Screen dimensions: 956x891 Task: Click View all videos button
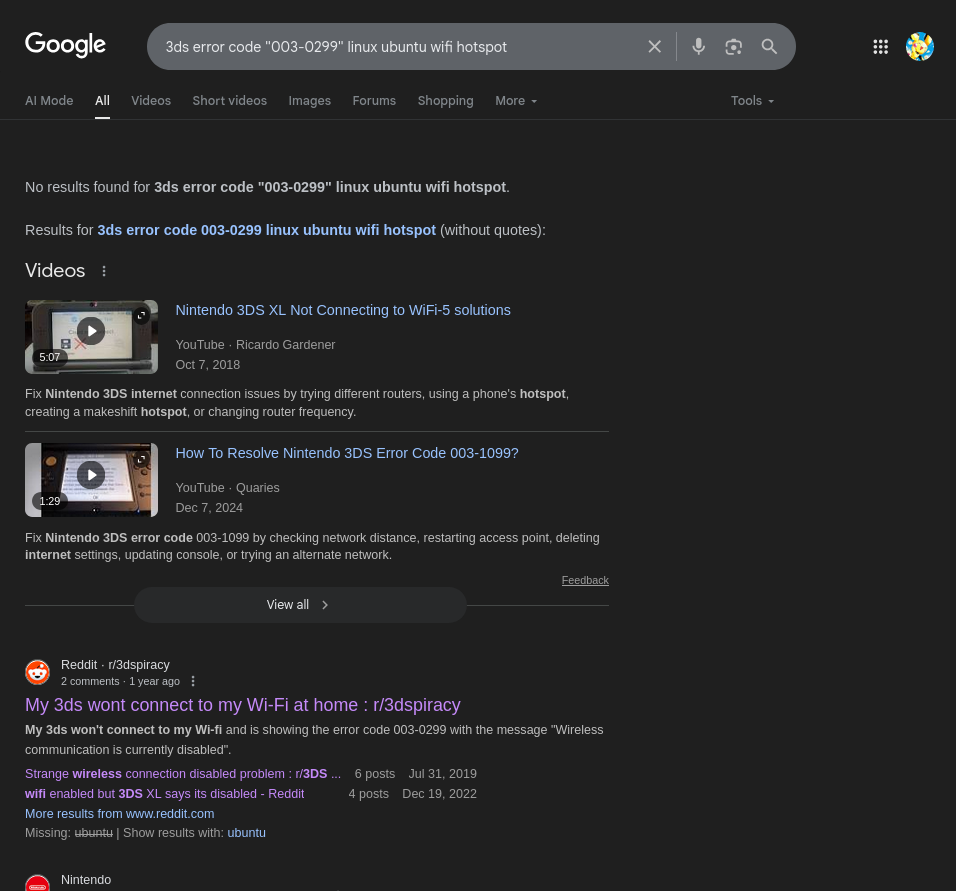pos(300,604)
